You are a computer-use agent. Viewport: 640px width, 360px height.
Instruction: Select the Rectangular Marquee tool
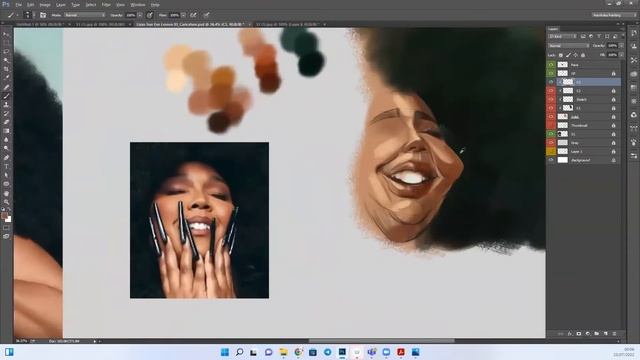[6, 42]
